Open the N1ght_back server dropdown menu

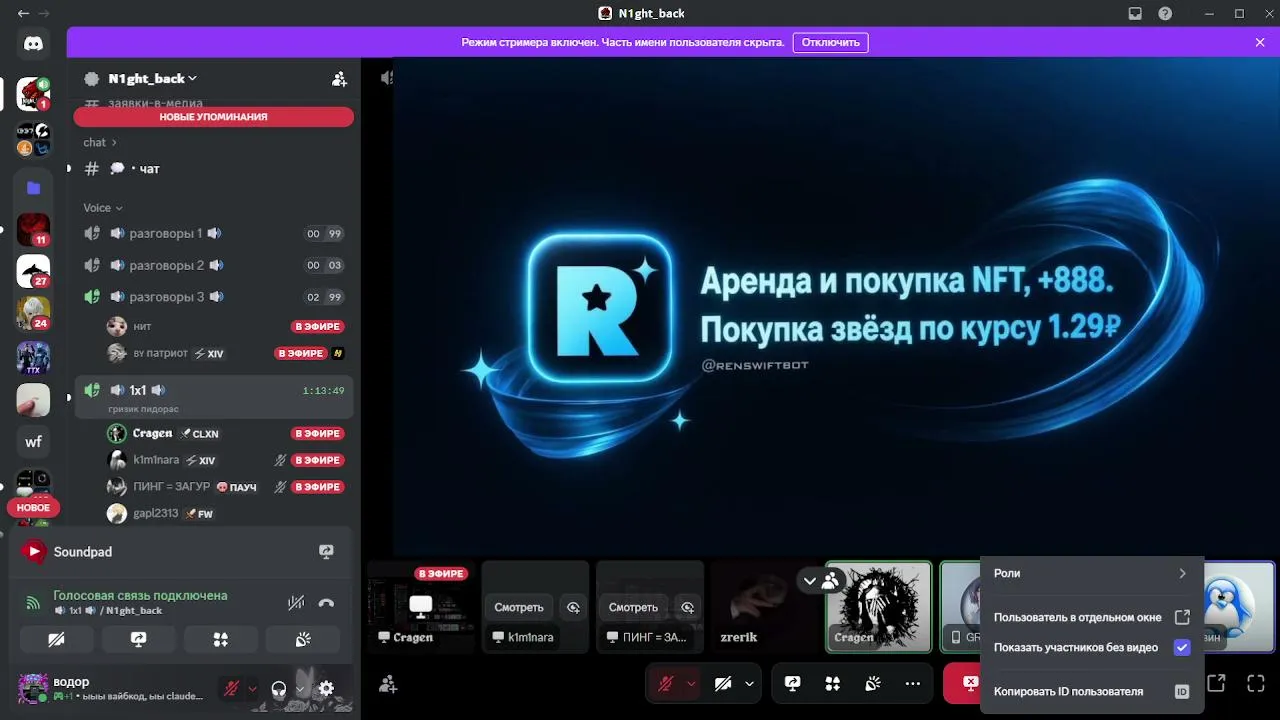(x=153, y=79)
